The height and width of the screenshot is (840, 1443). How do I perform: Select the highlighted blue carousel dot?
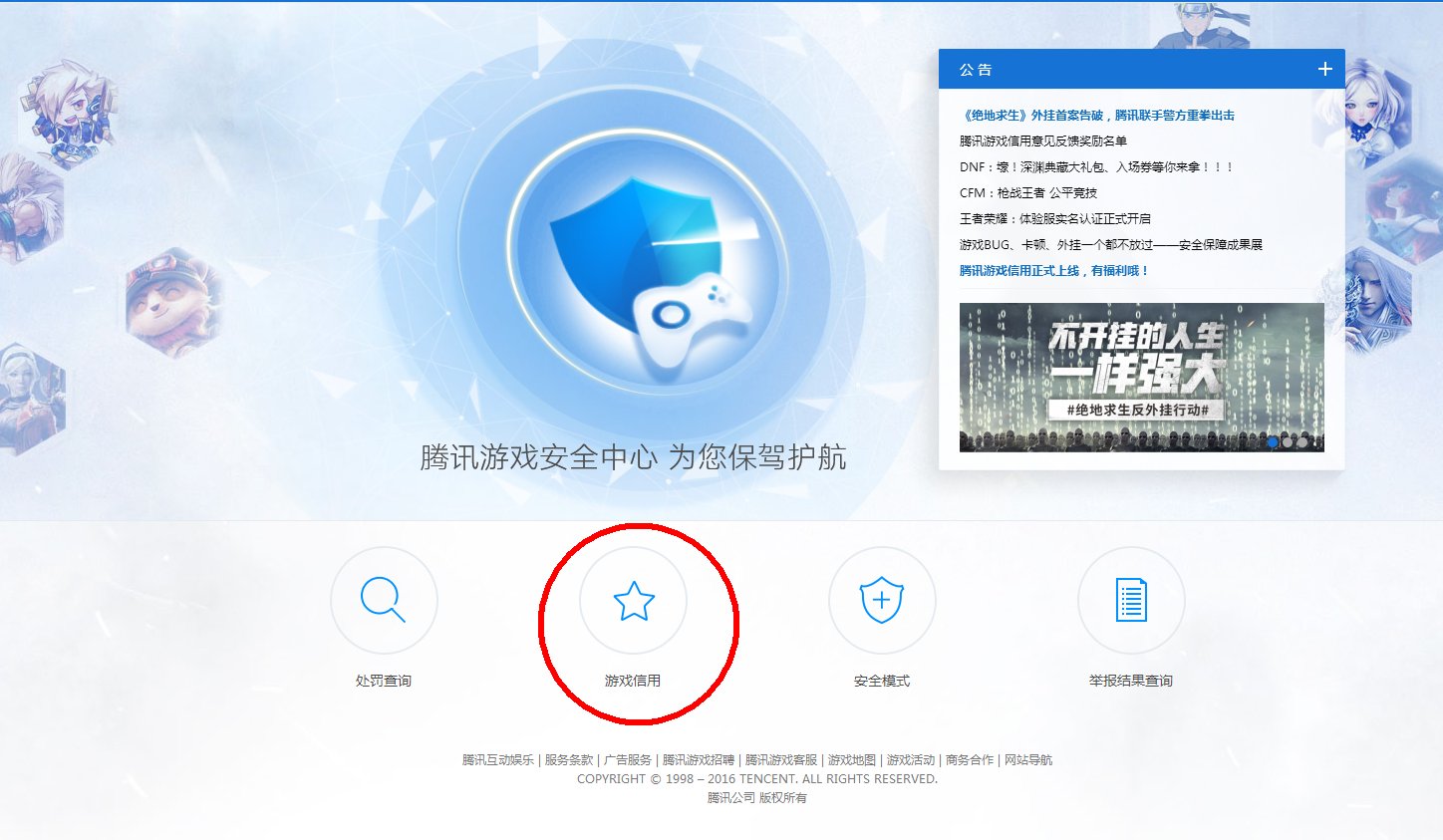pos(1273,442)
